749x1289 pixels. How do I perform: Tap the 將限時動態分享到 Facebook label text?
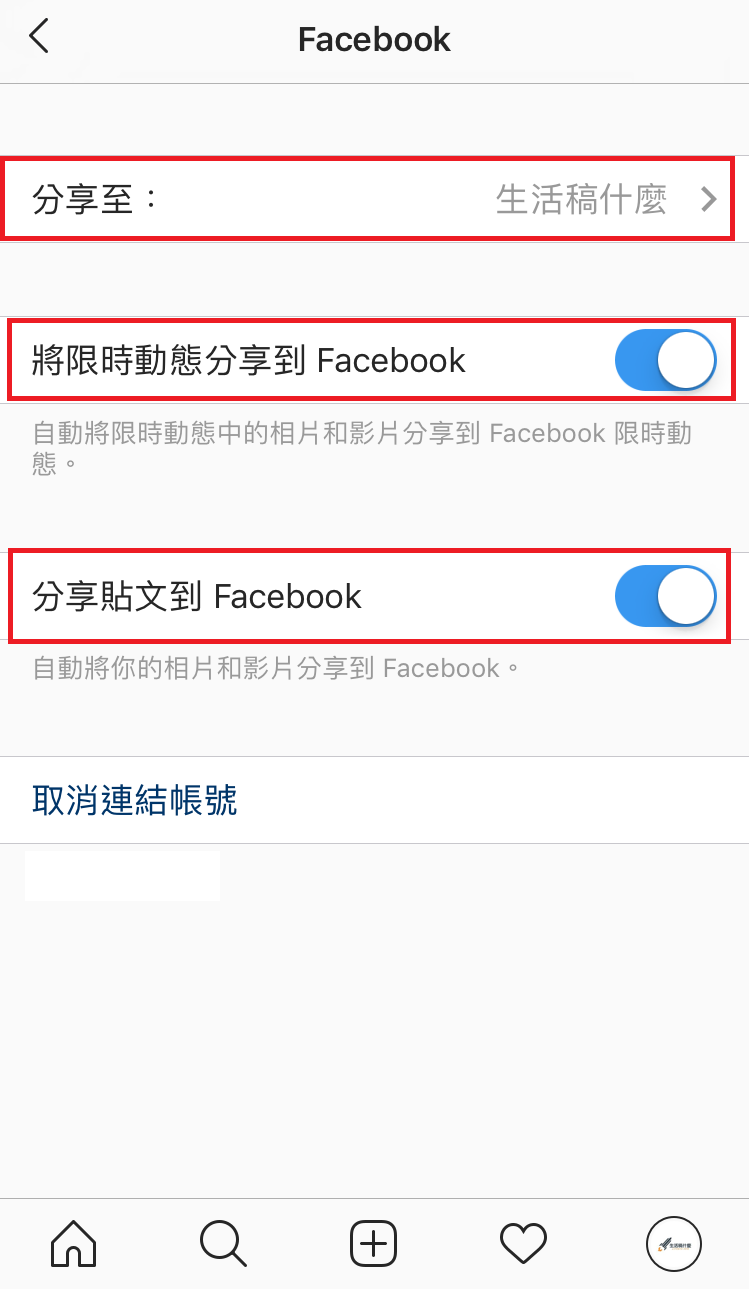click(x=249, y=360)
